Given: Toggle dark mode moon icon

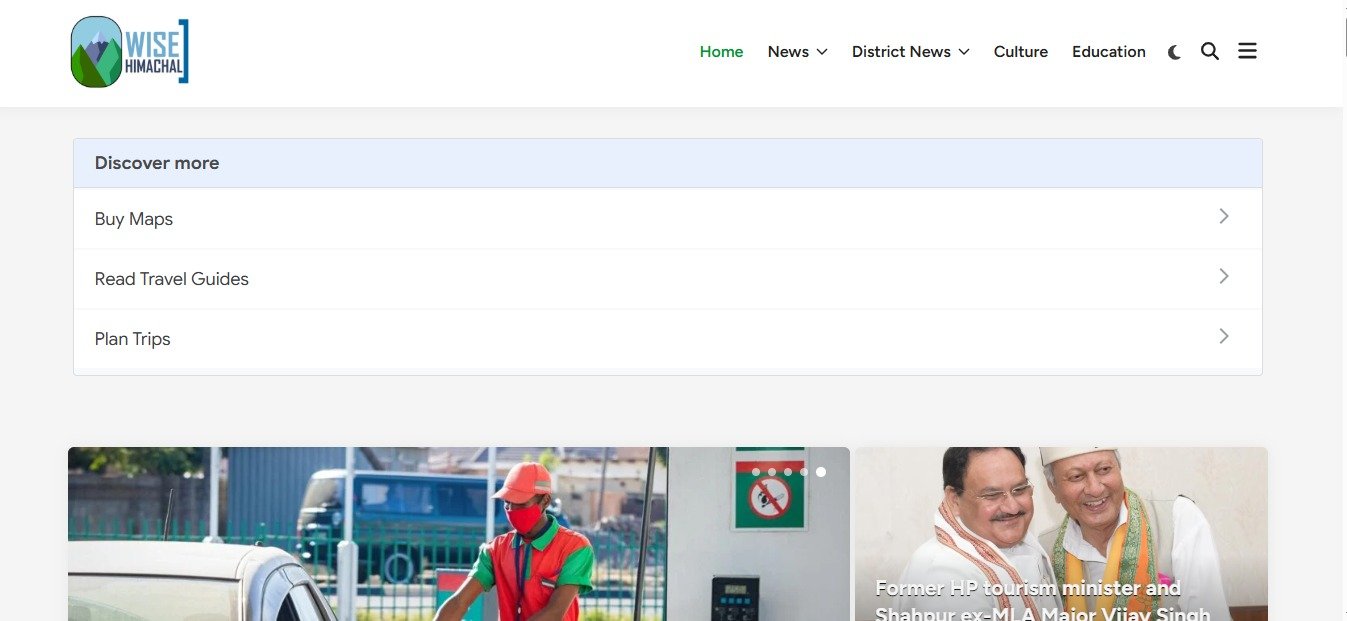Looking at the screenshot, I should (1174, 52).
